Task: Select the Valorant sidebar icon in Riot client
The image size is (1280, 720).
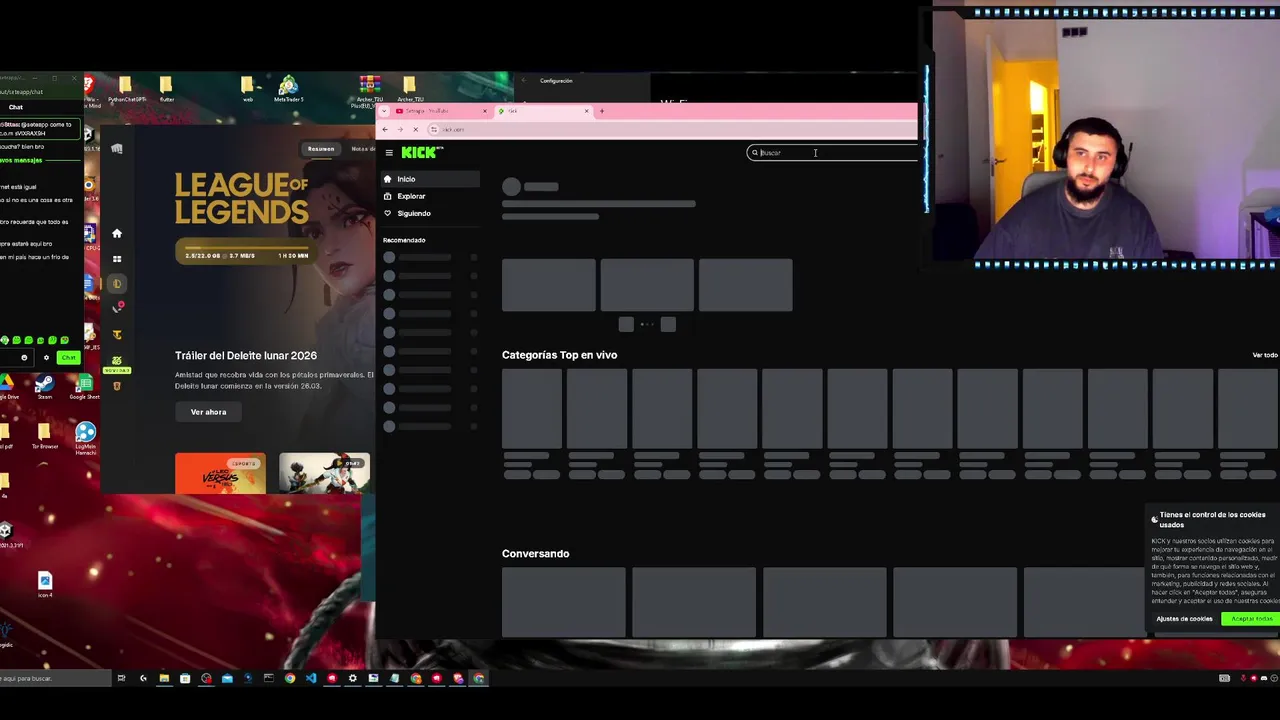Action: (117, 308)
